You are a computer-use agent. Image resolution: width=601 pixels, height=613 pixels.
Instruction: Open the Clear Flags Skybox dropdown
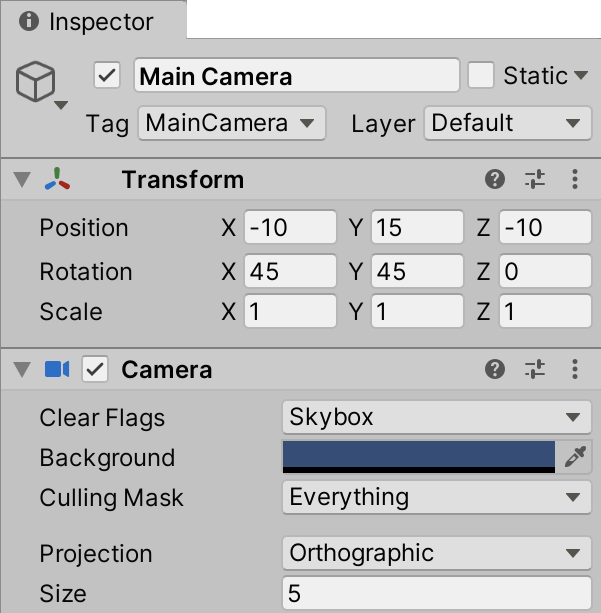point(435,418)
